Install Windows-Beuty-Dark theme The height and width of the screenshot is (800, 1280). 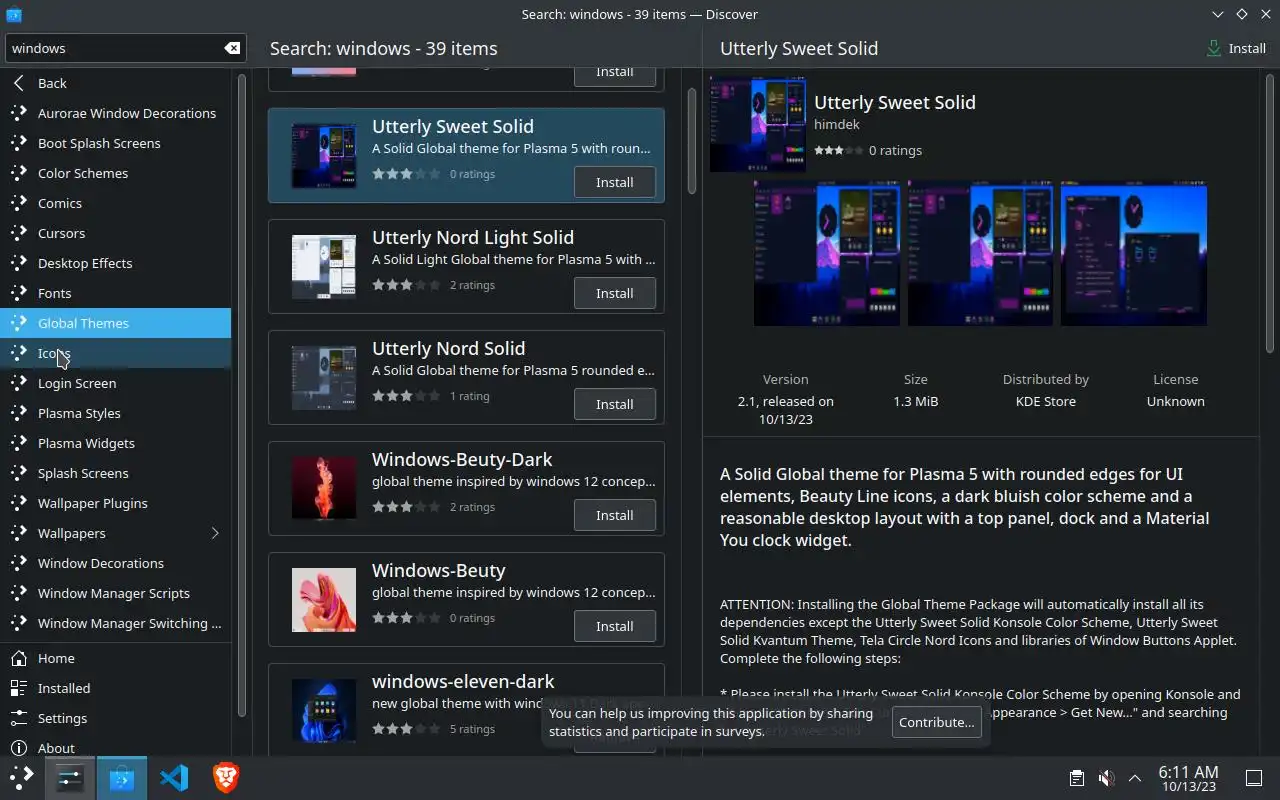[614, 515]
